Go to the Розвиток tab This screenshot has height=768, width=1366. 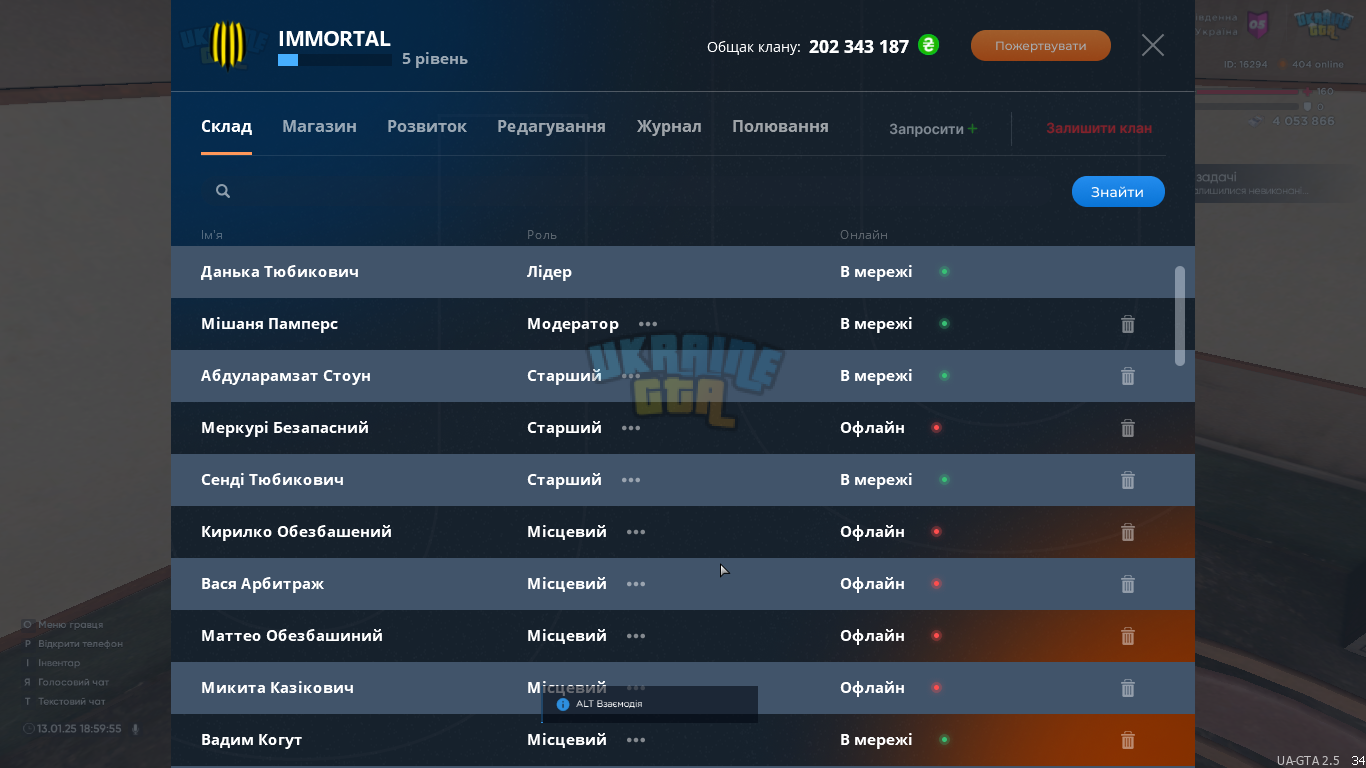point(427,127)
